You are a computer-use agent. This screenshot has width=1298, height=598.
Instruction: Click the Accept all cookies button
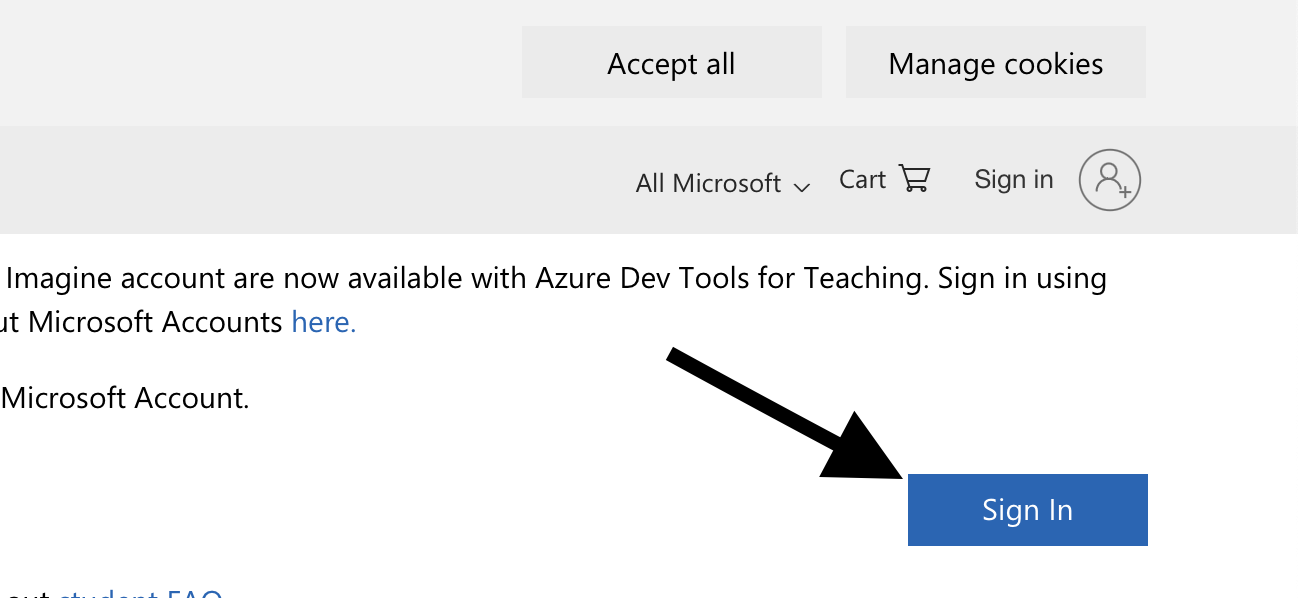[x=671, y=63]
